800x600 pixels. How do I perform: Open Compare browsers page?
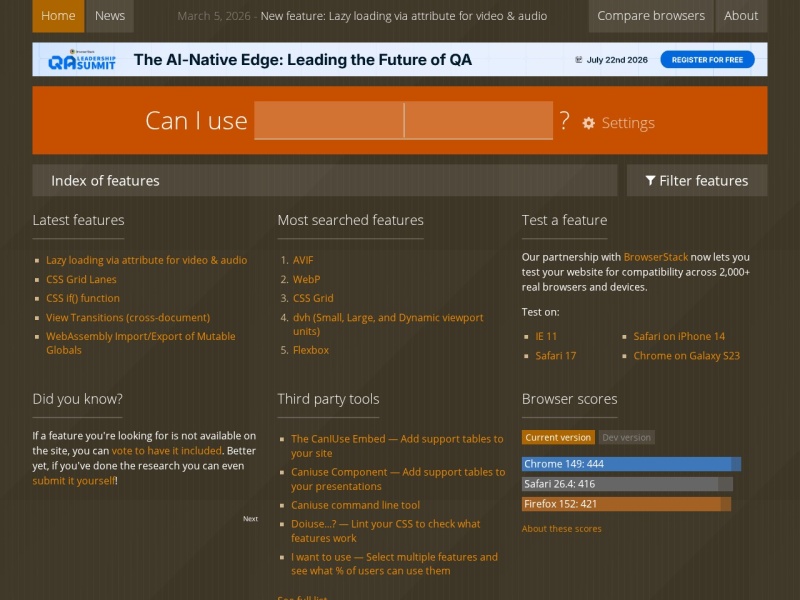point(651,16)
